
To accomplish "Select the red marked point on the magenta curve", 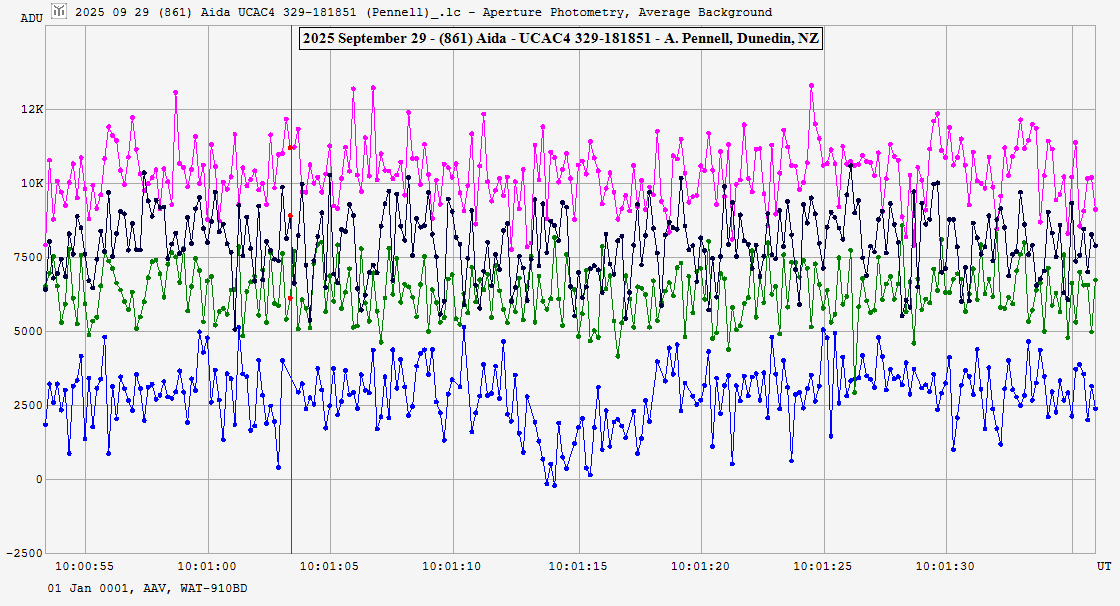I will [x=291, y=147].
